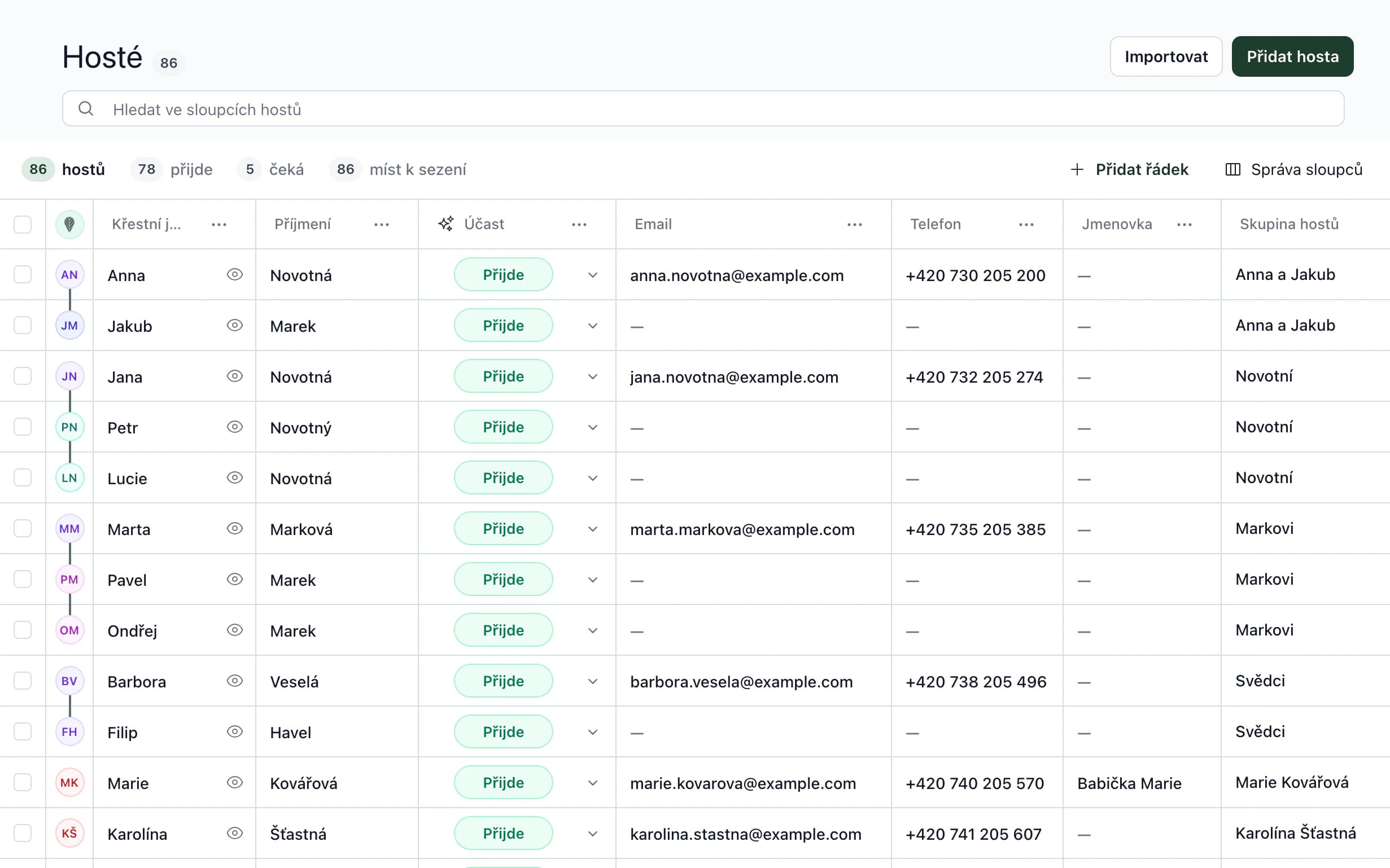Click the AN avatar for Anna
This screenshot has width=1390, height=868.
(x=69, y=274)
